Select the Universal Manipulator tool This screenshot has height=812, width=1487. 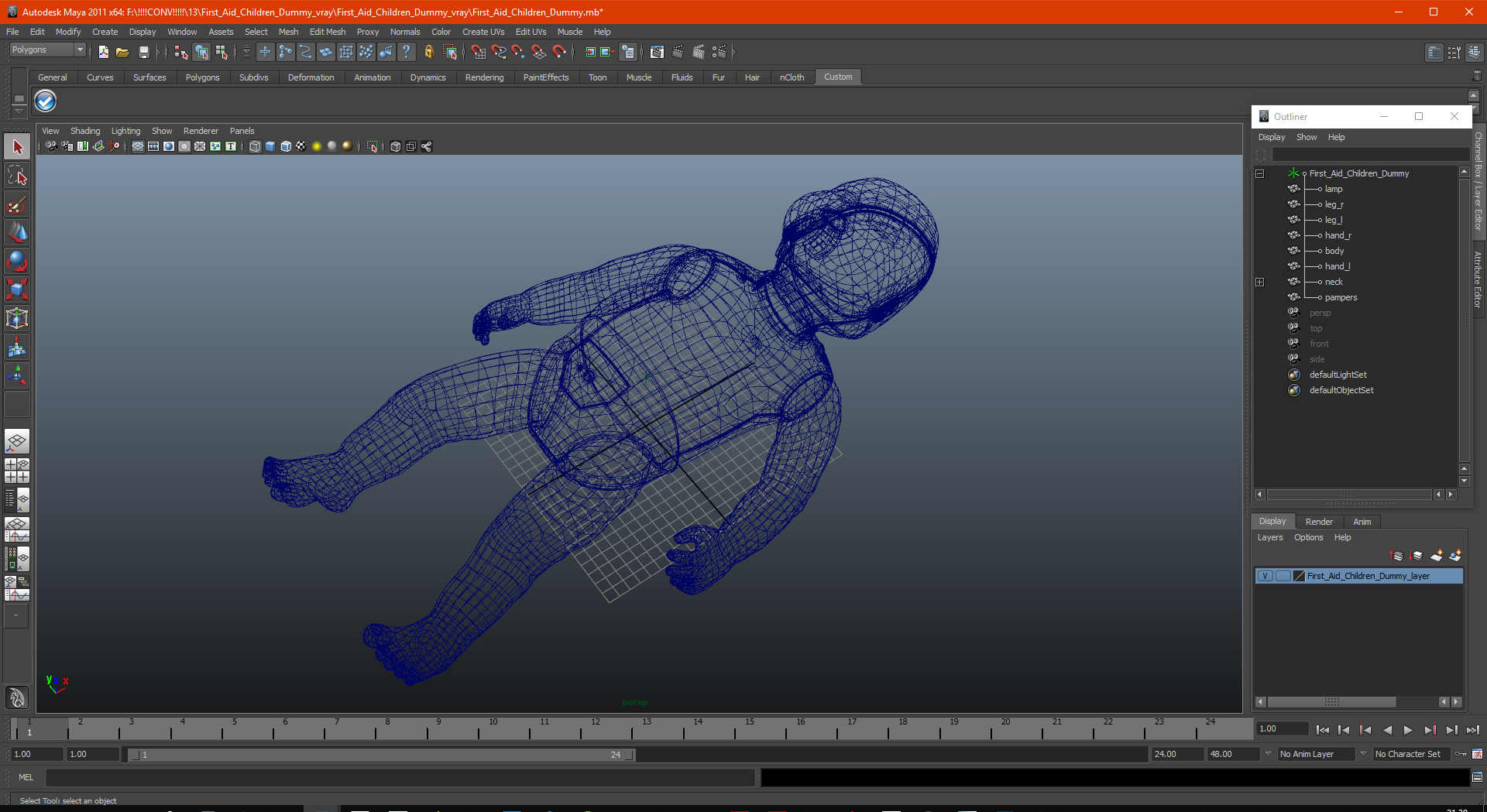(17, 318)
